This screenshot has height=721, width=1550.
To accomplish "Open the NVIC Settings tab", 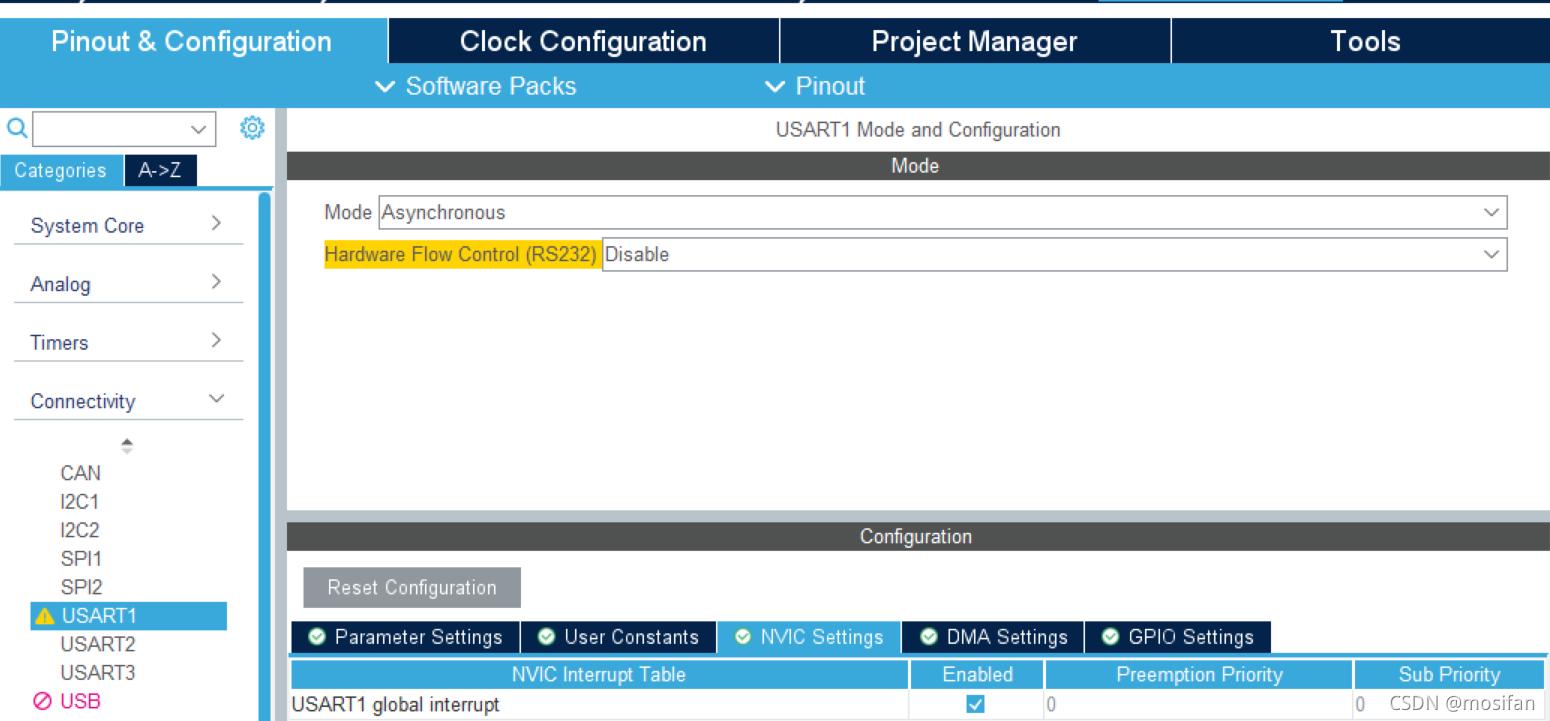I will point(809,637).
